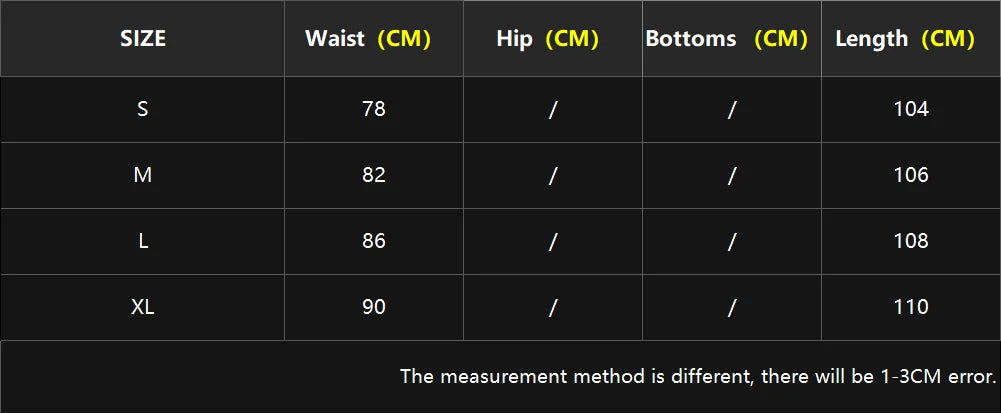Click the SIZE column header
1001x414 pixels.
point(143,39)
